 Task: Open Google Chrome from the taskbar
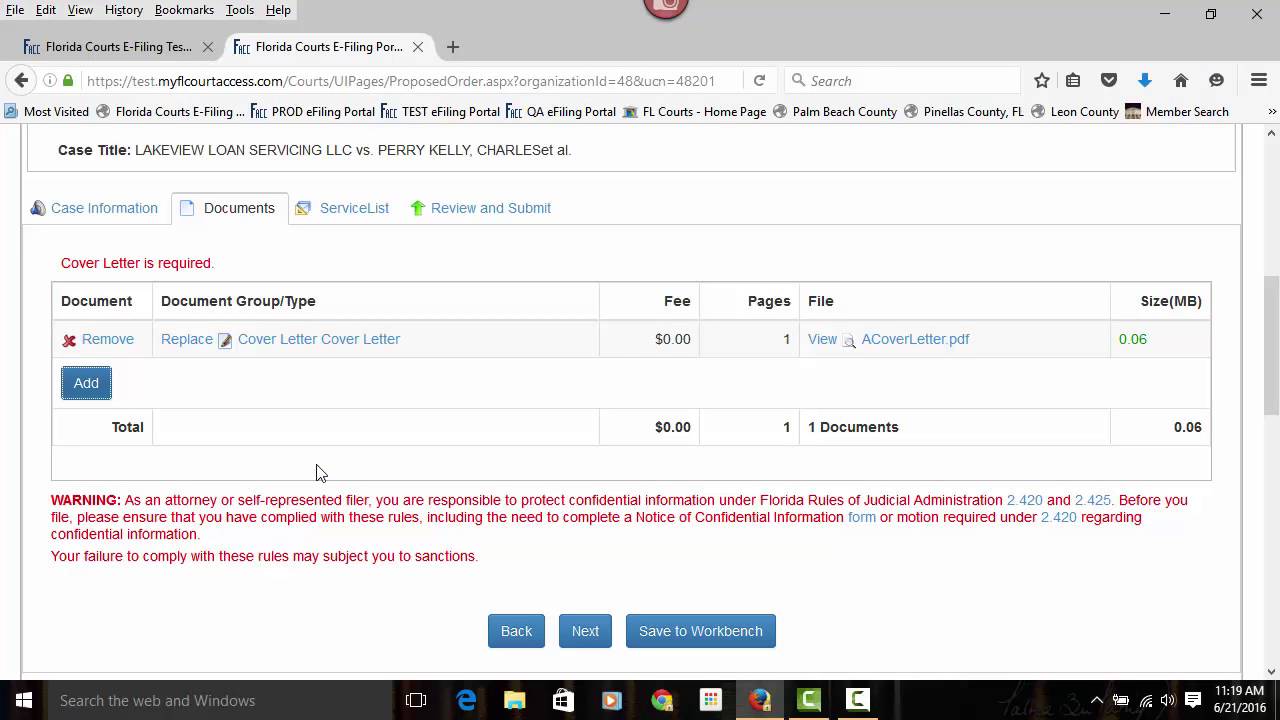pyautogui.click(x=661, y=700)
